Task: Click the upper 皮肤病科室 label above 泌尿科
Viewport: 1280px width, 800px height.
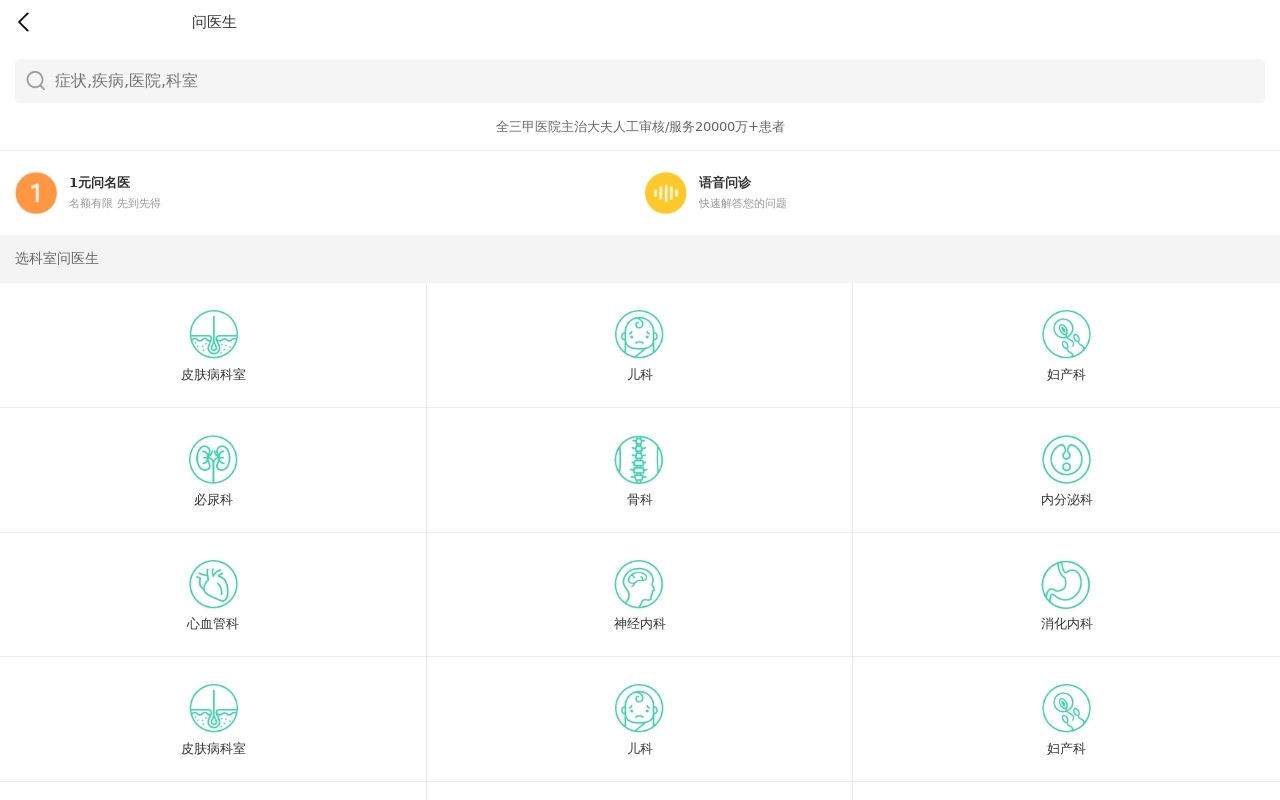Action: (x=213, y=375)
